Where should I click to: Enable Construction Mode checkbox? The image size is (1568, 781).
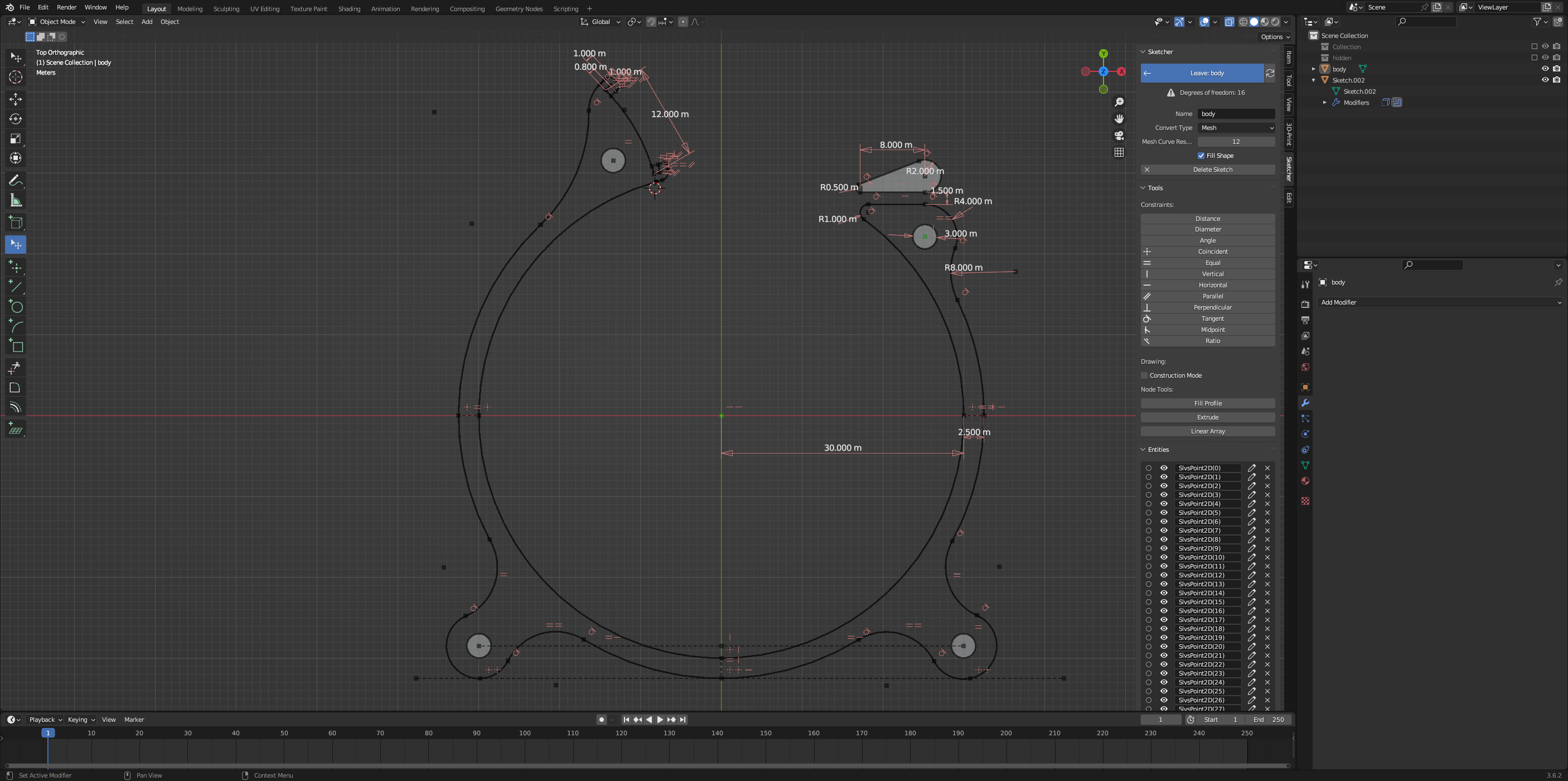click(1144, 375)
